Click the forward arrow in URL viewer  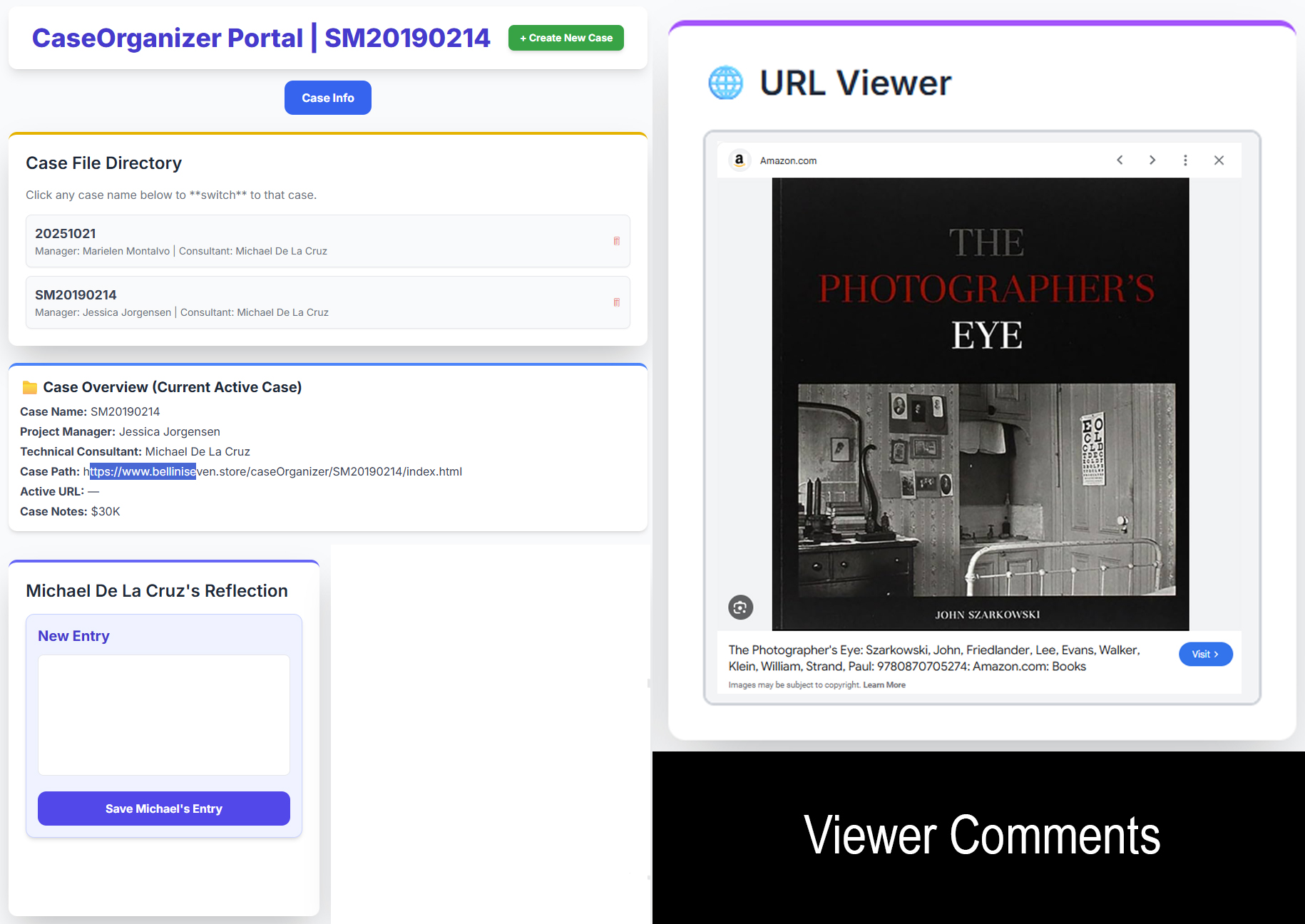click(x=1152, y=160)
